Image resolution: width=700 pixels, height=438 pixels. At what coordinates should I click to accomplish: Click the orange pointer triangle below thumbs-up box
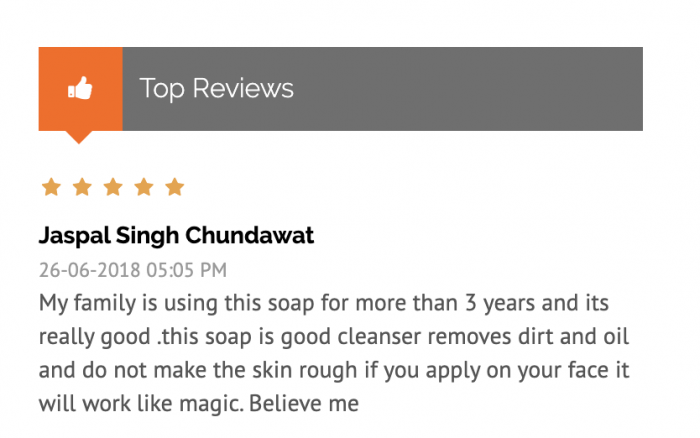(x=79, y=137)
